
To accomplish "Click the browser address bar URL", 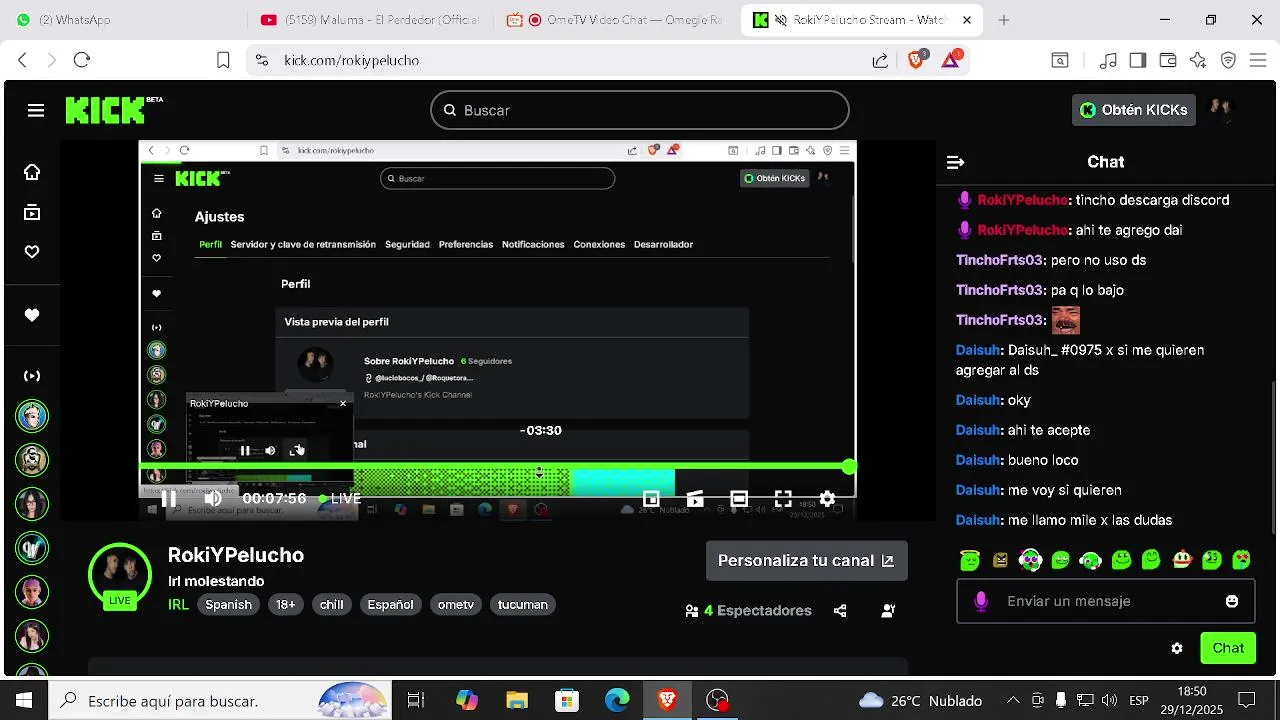I will [351, 60].
